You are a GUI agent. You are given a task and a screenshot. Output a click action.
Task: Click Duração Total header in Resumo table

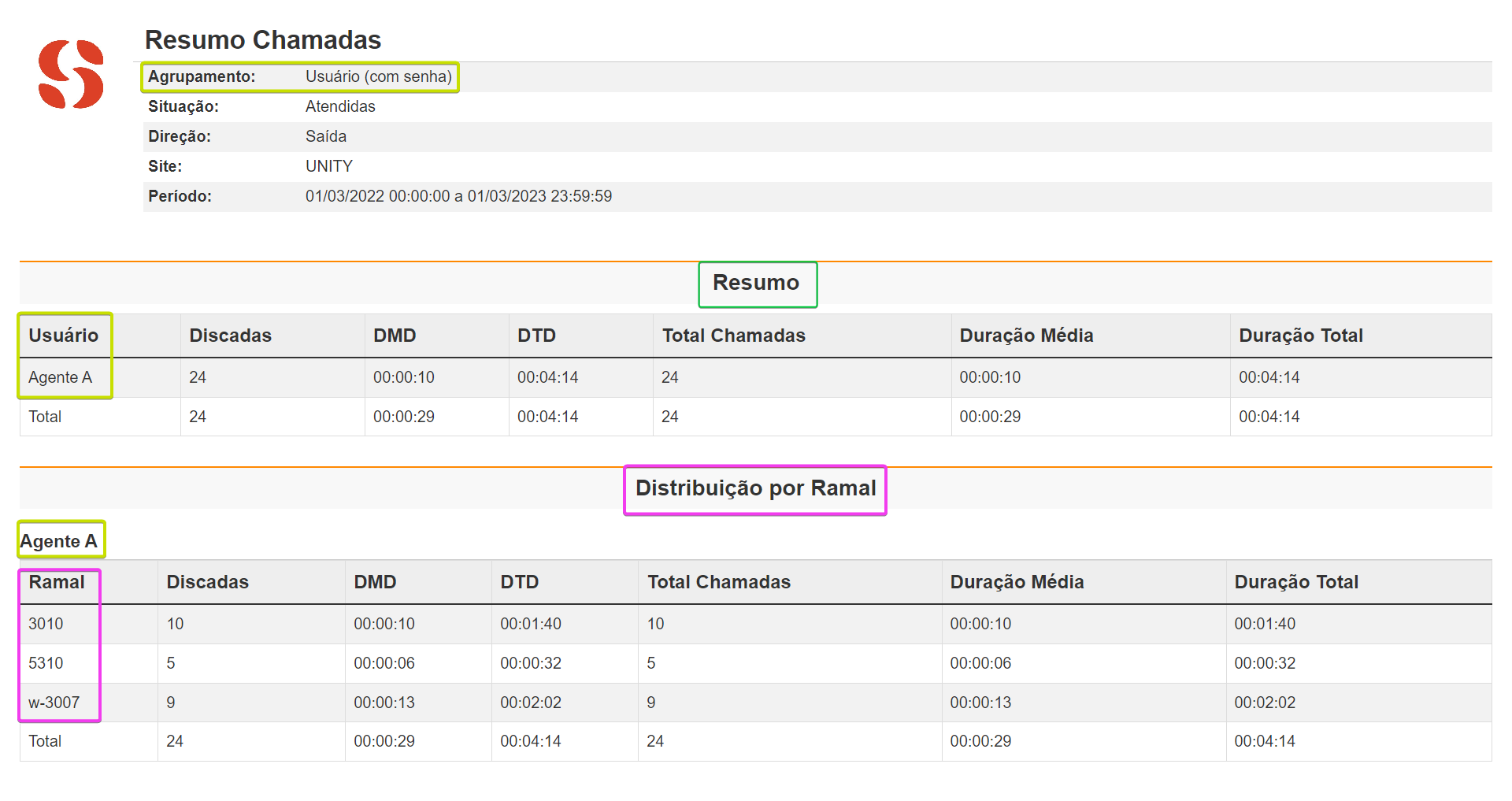point(1300,336)
